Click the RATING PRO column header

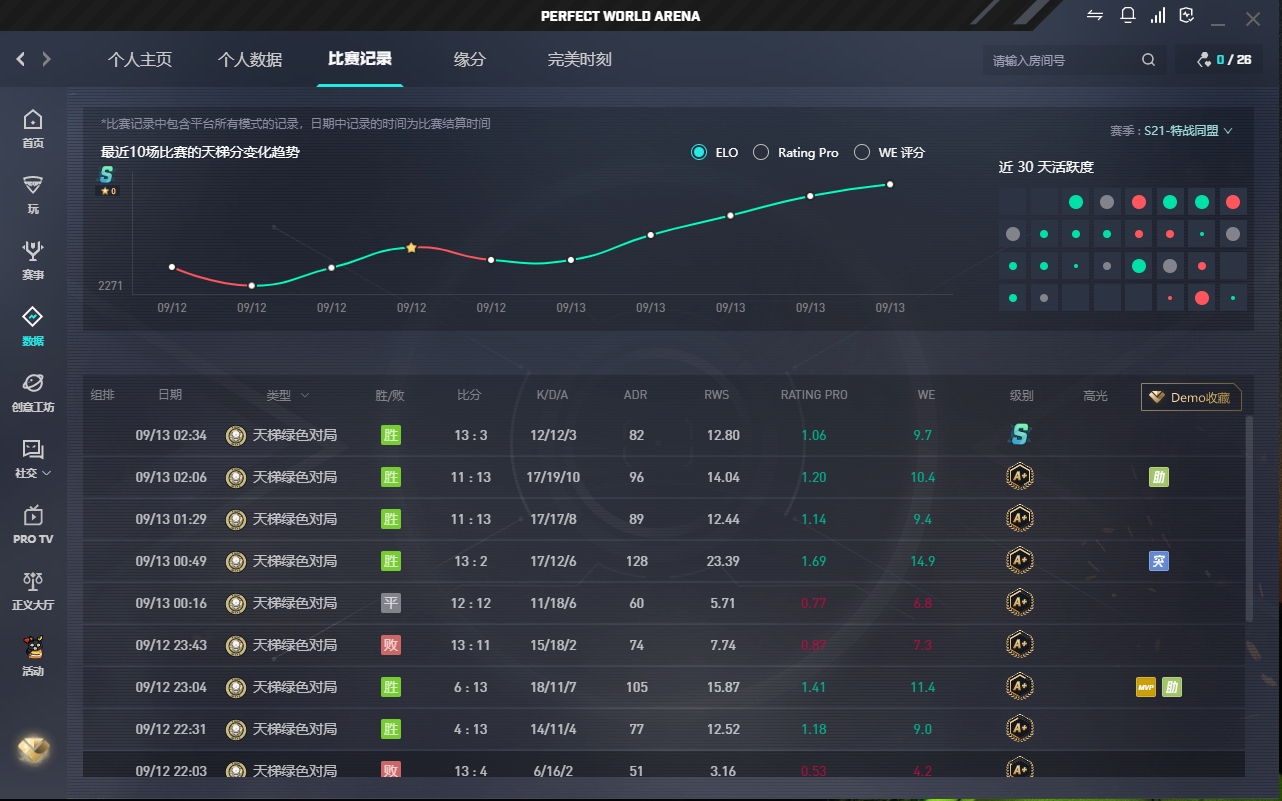814,395
